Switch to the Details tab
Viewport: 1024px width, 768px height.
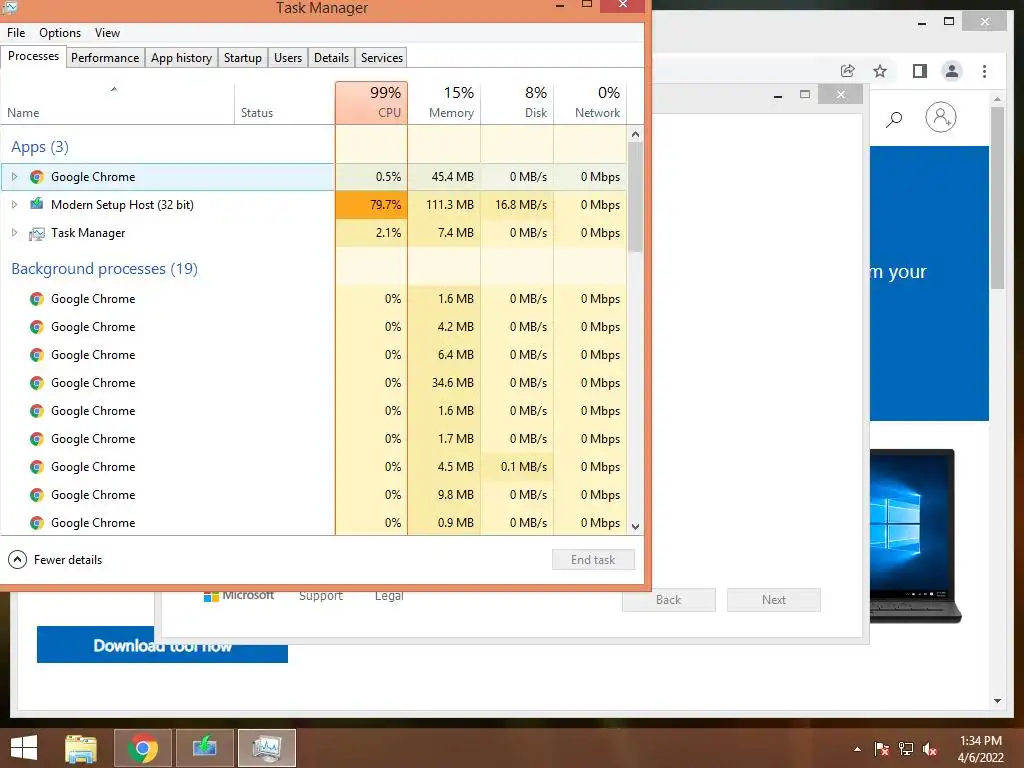pos(331,57)
